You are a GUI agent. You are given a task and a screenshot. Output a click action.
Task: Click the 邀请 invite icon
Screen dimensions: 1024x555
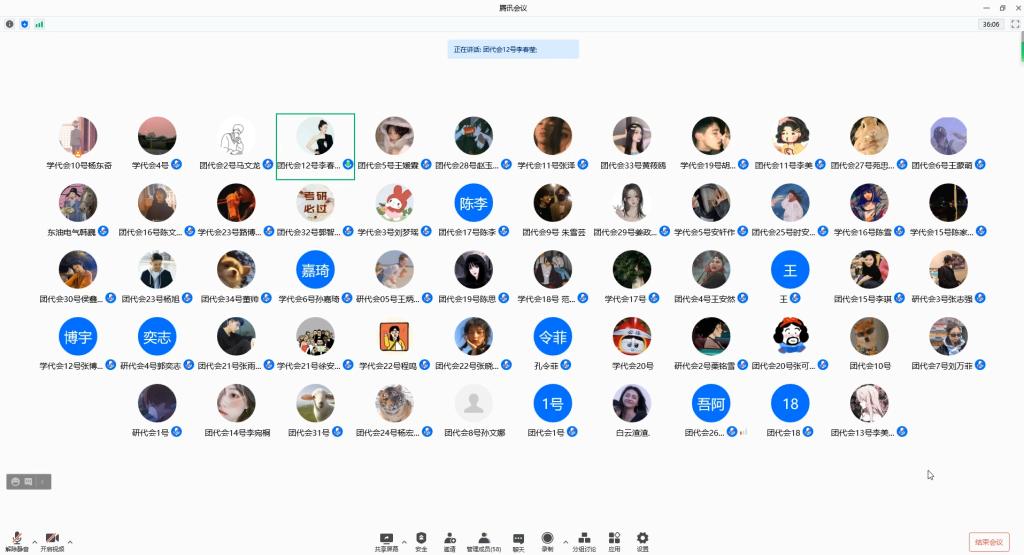(450, 540)
